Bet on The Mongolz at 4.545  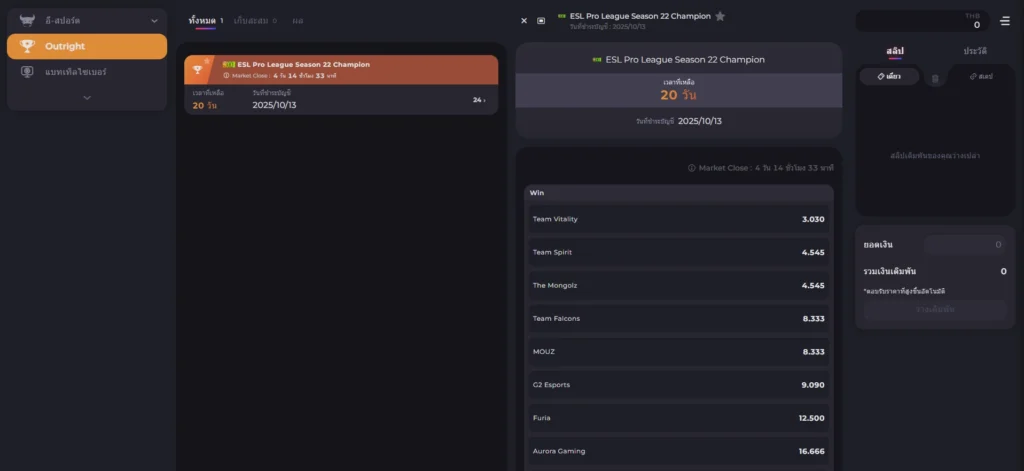pos(679,285)
